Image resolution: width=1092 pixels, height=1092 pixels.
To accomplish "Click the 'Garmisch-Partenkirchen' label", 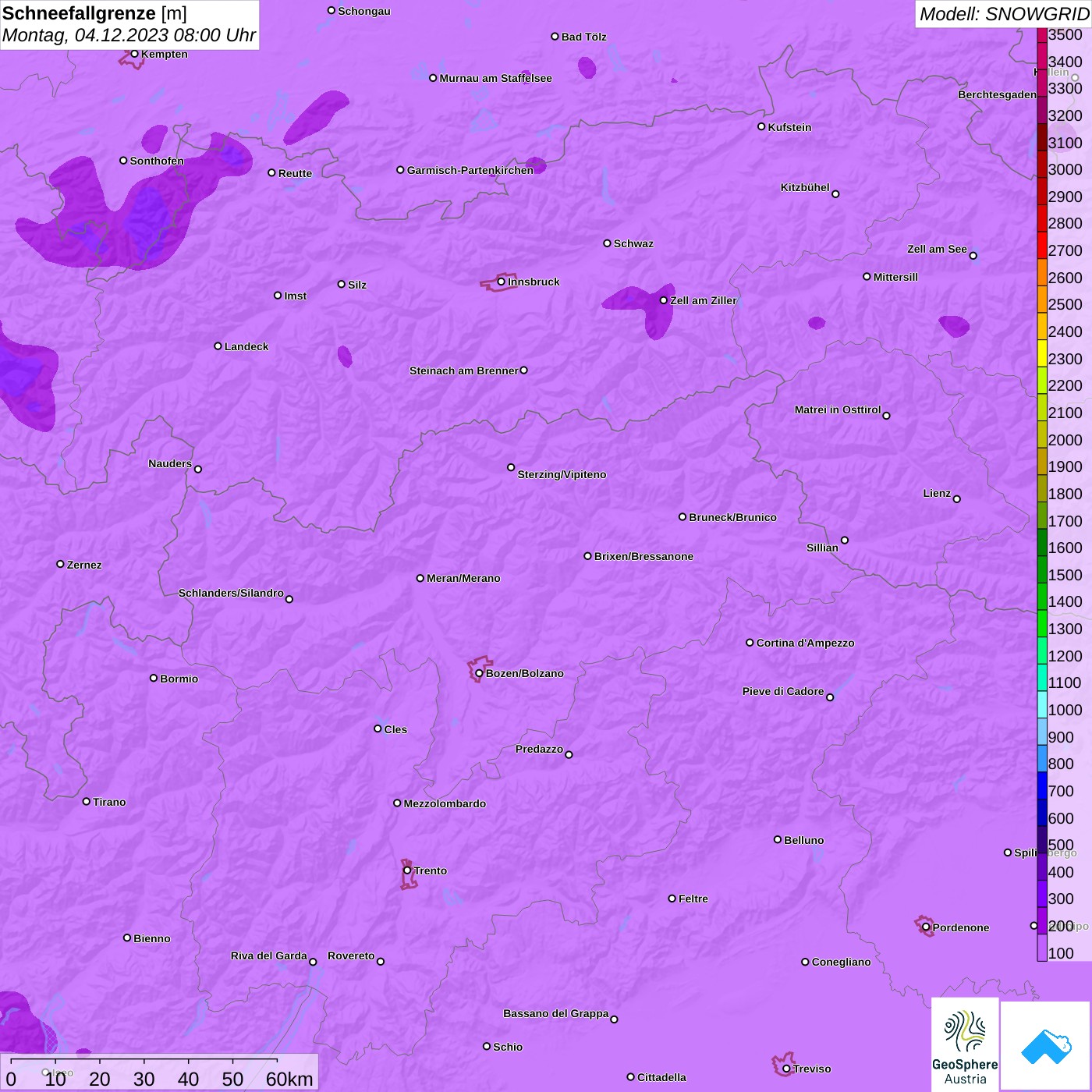I will coord(470,170).
